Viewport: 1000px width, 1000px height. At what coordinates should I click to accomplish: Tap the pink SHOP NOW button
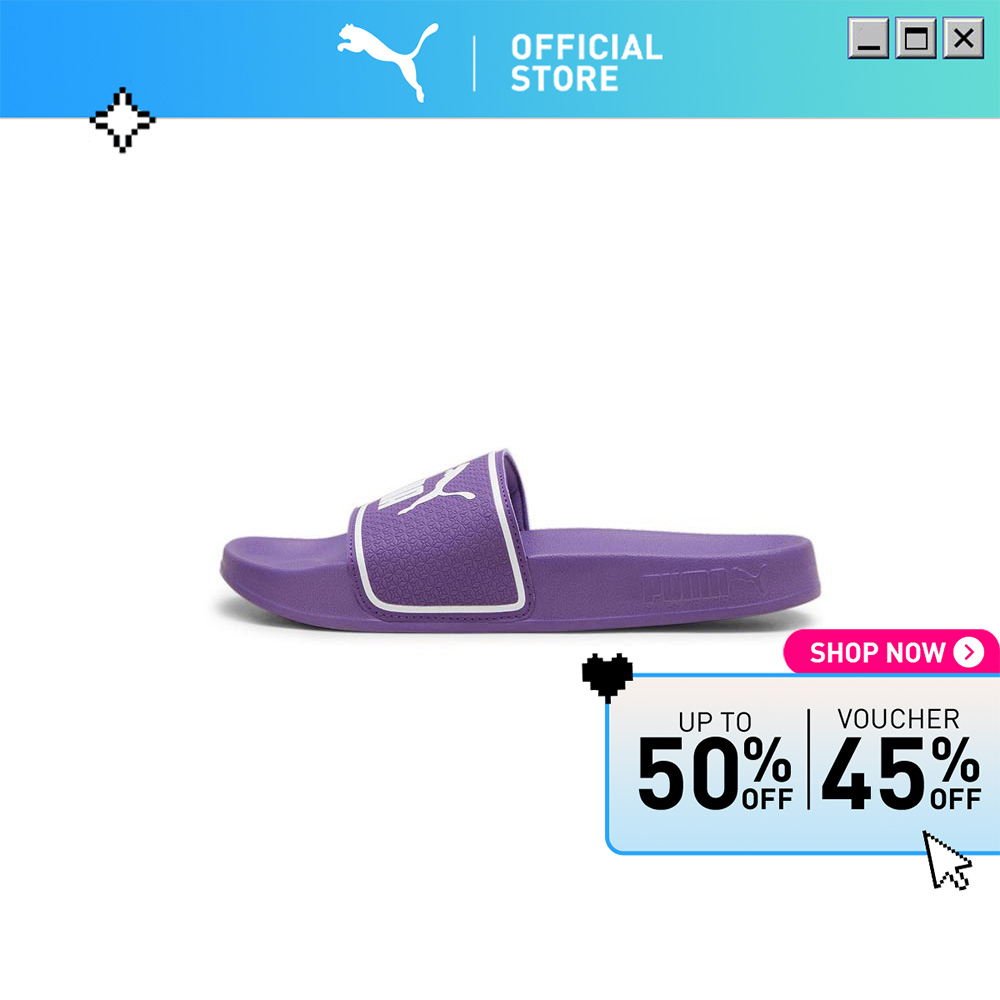click(891, 652)
